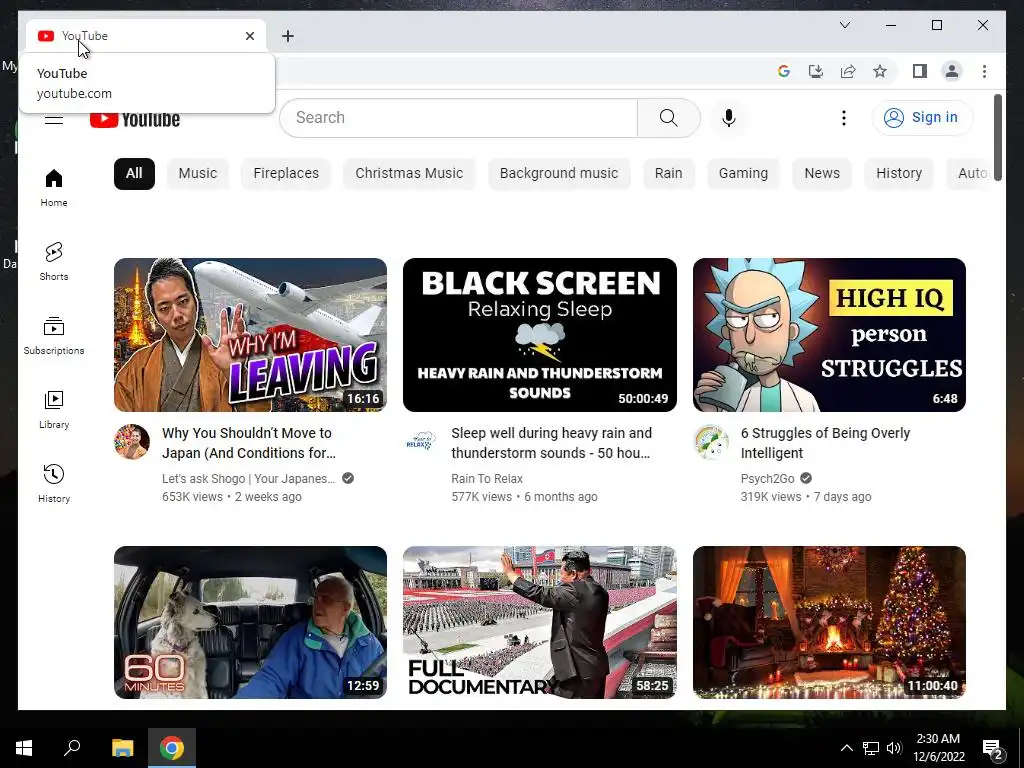Open volume control tray icon
Screen dimensions: 1024x768
tap(894, 748)
